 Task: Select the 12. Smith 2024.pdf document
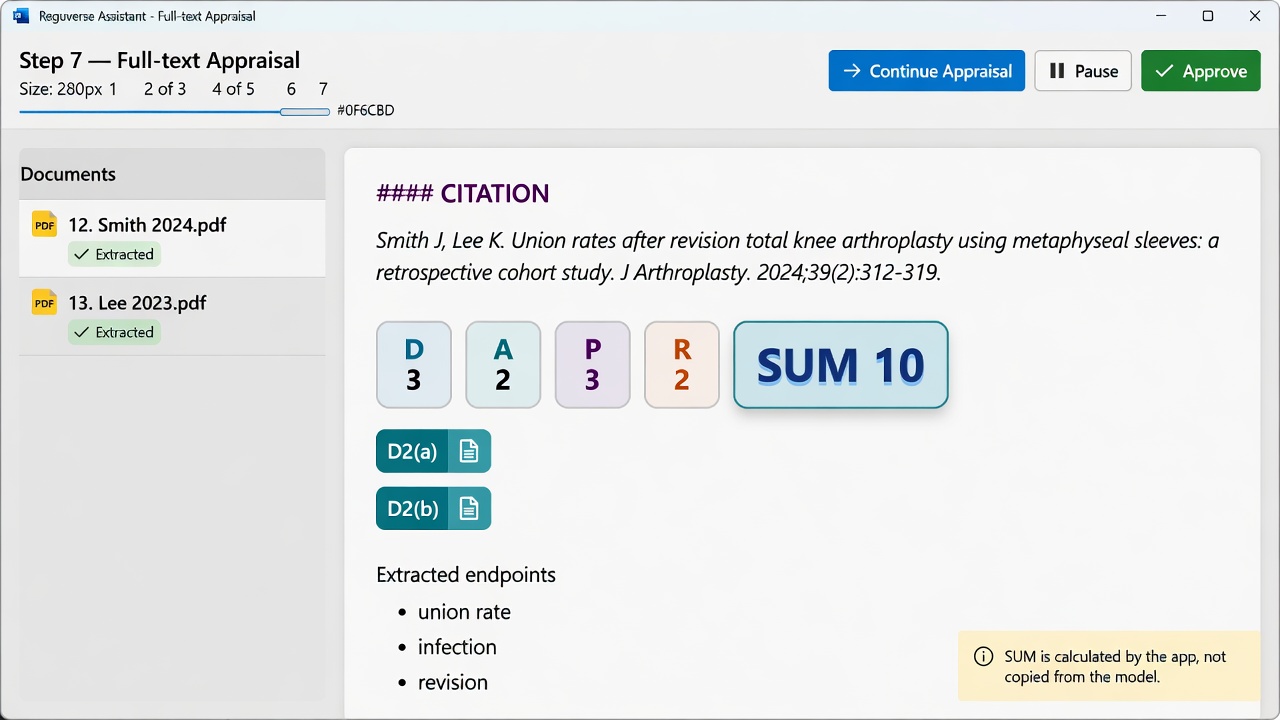point(172,238)
